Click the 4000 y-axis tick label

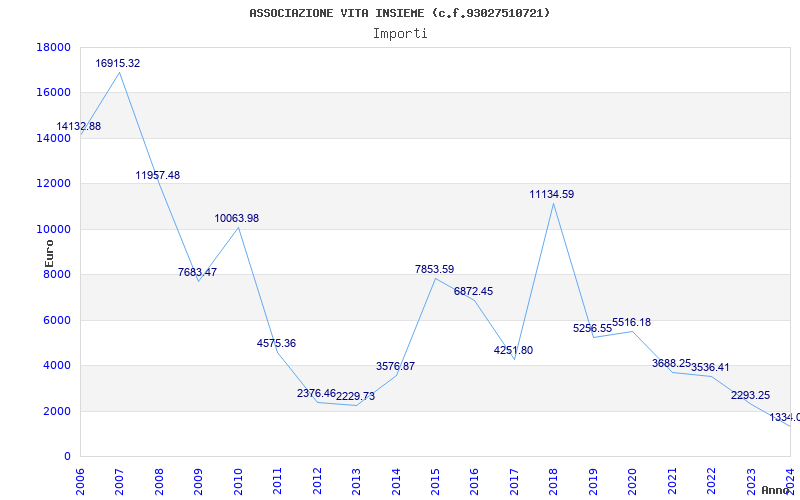click(x=56, y=366)
